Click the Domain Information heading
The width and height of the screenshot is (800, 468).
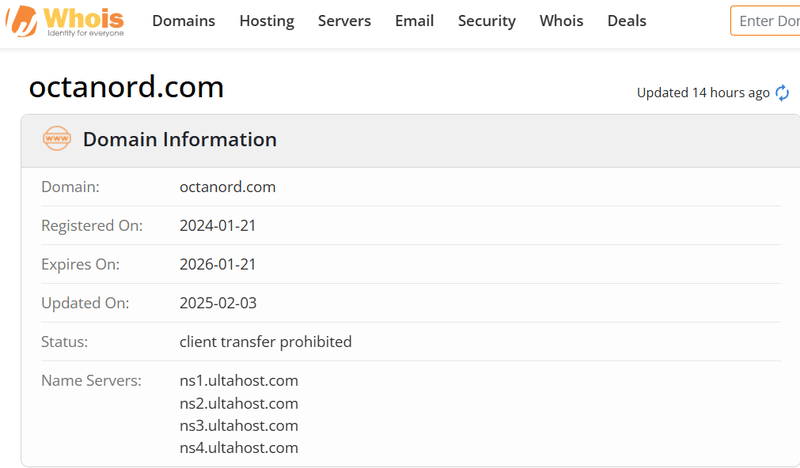pyautogui.click(x=180, y=139)
